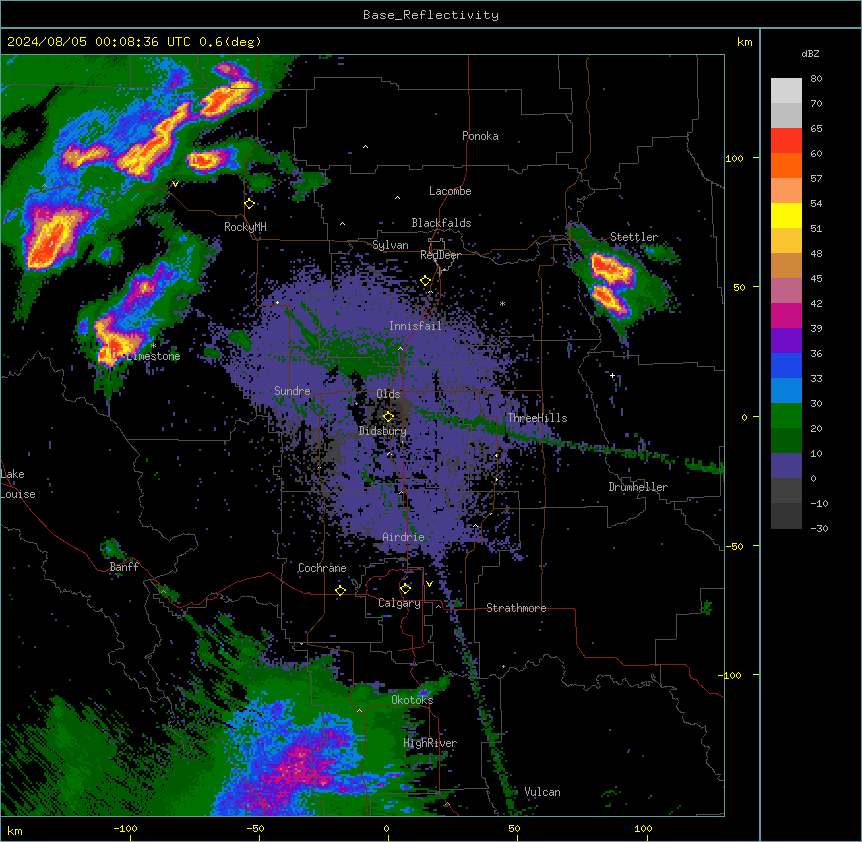Image resolution: width=862 pixels, height=842 pixels.
Task: Click the Drumheller label
Action: (638, 487)
